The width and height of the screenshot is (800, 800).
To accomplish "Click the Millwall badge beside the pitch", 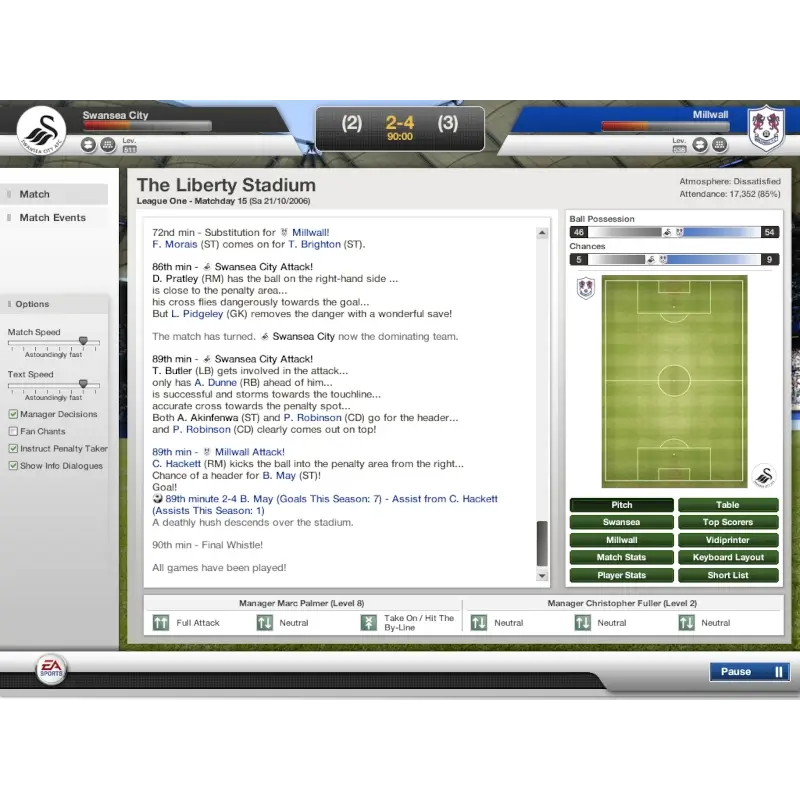I will pyautogui.click(x=585, y=289).
